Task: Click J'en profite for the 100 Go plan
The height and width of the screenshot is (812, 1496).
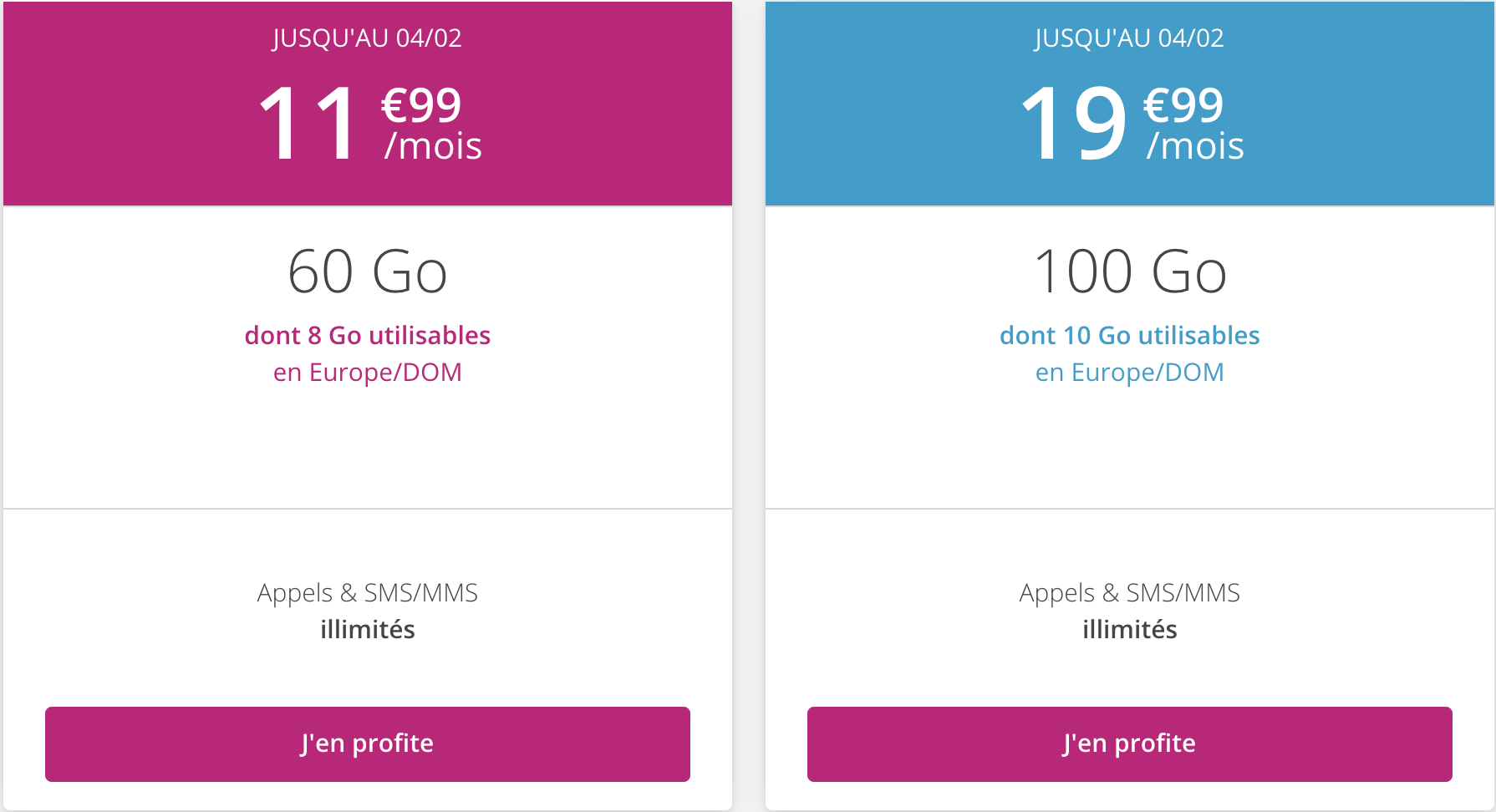Action: 1130,744
